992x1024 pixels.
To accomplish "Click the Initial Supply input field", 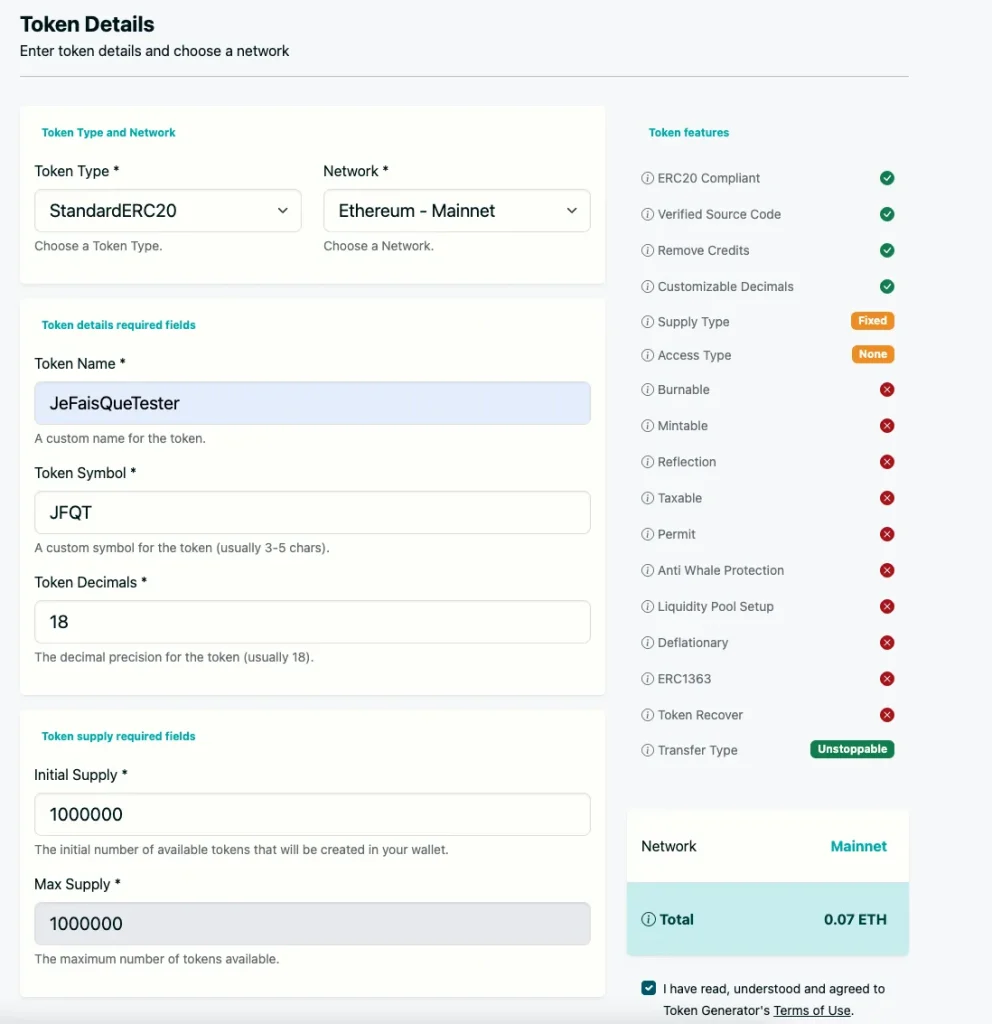I will (312, 815).
